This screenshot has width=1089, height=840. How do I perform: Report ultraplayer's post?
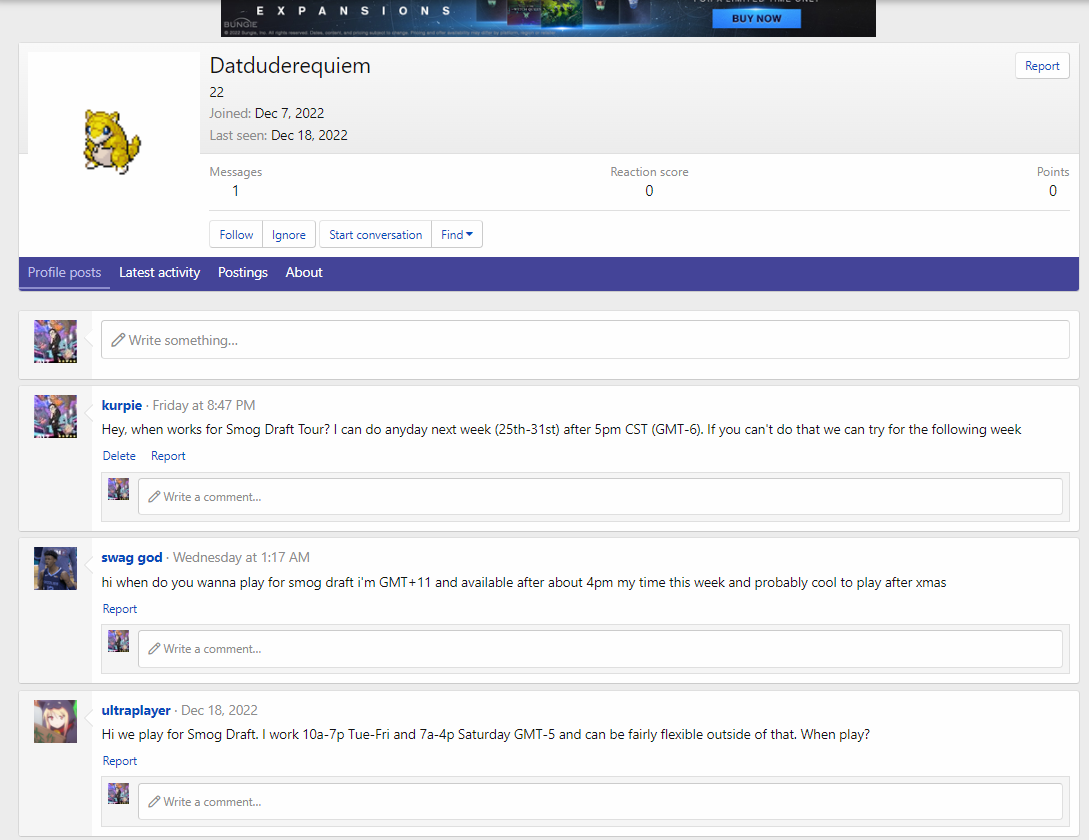tap(119, 761)
